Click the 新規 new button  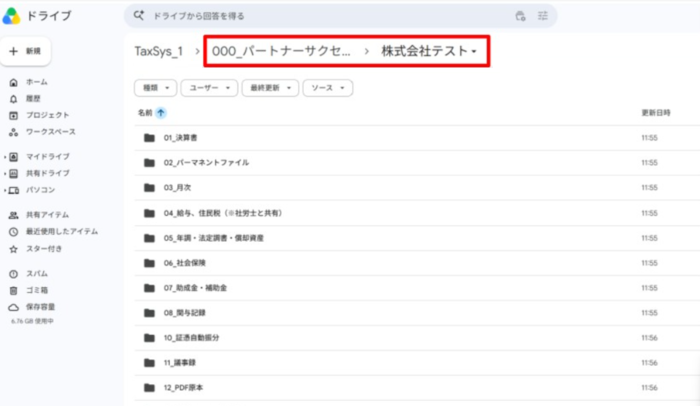point(25,51)
